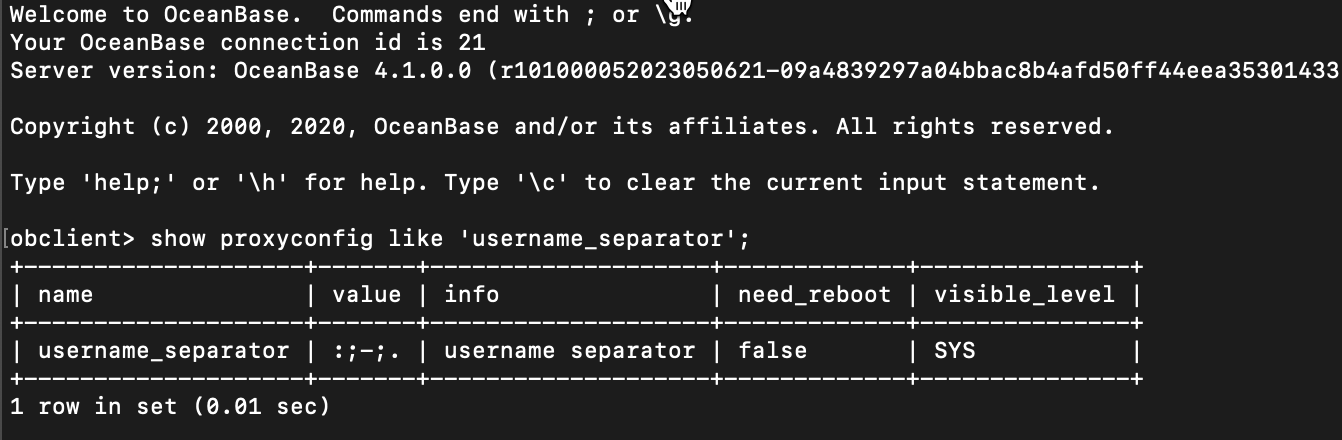Screen dimensions: 1342x440
Task: Click the '1 row in set' result line
Action: [170, 407]
